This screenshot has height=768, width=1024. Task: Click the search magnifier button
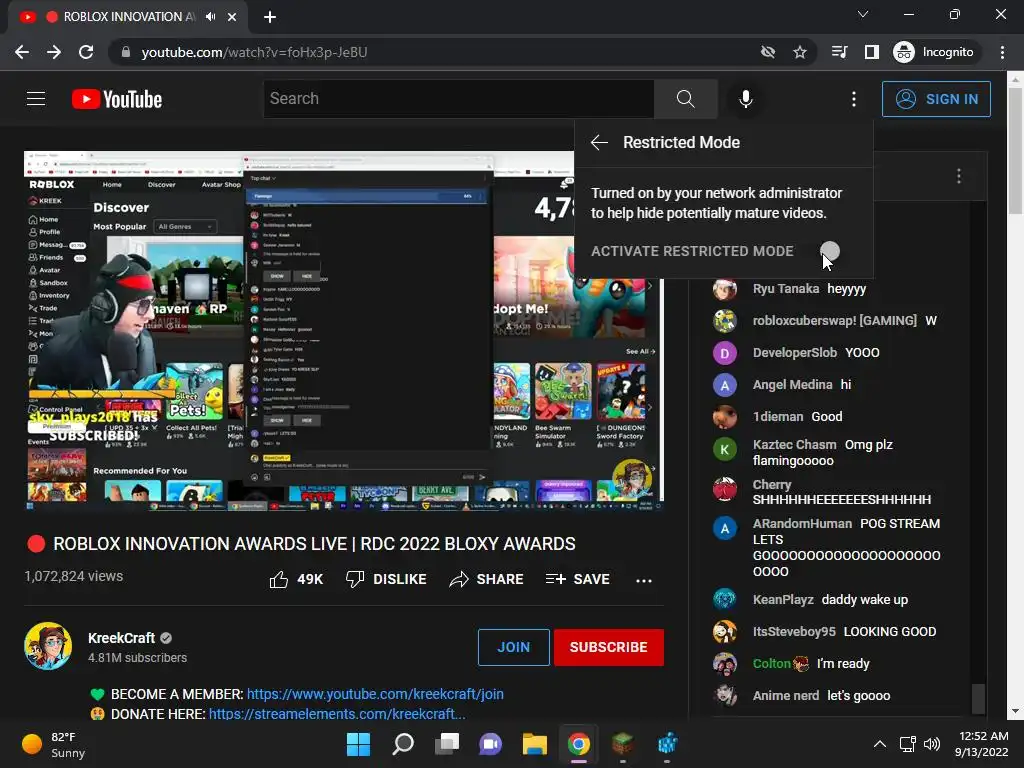(685, 99)
